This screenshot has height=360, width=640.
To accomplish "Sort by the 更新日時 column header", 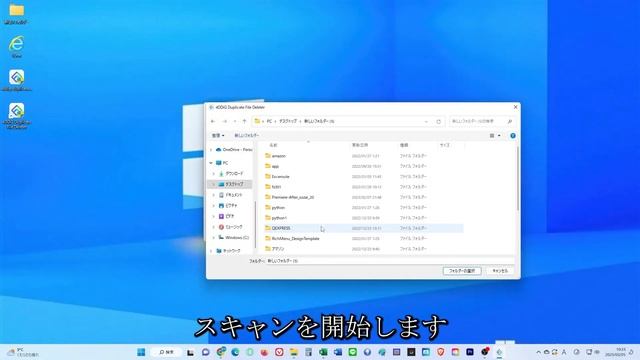I will (360, 145).
